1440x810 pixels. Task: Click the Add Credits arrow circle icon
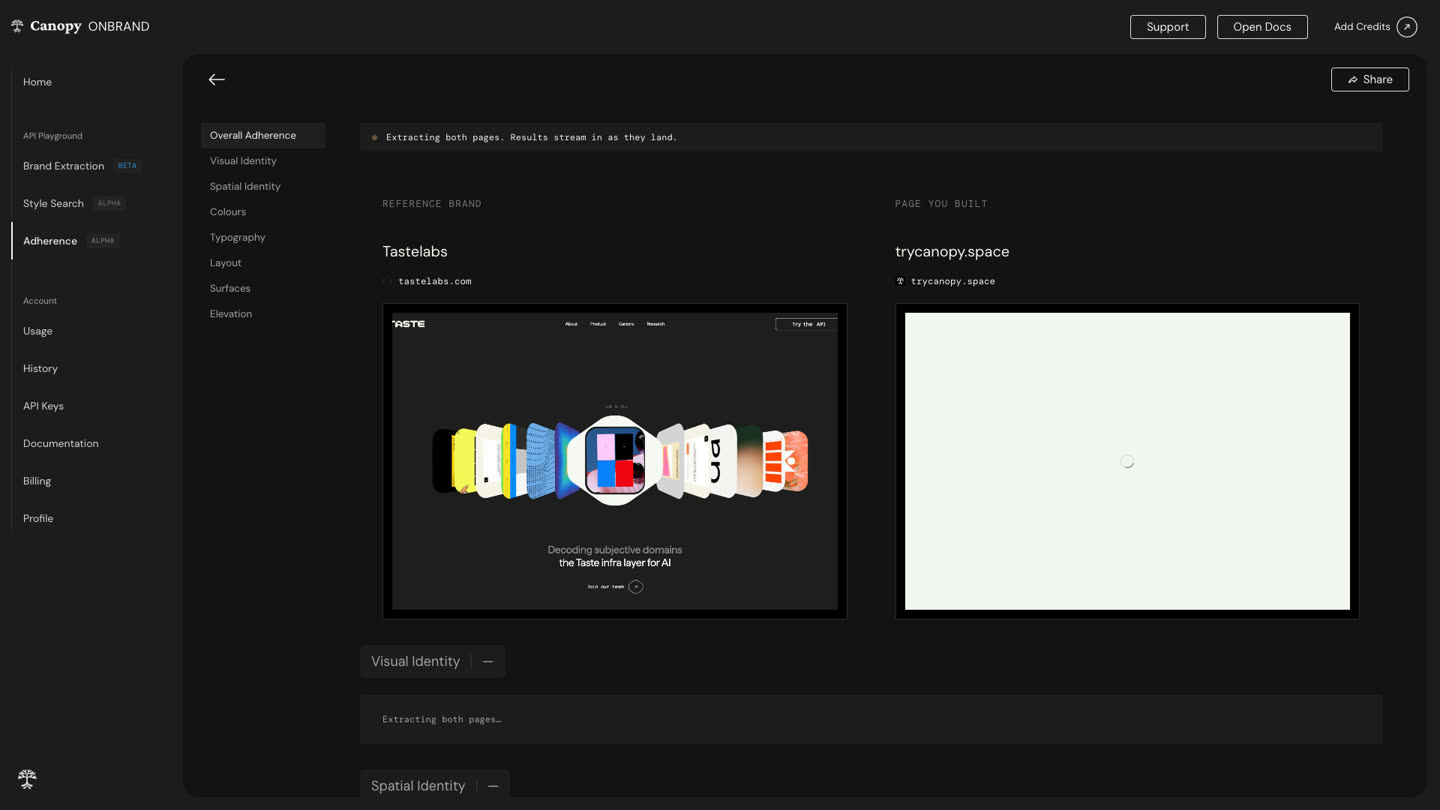click(1407, 27)
